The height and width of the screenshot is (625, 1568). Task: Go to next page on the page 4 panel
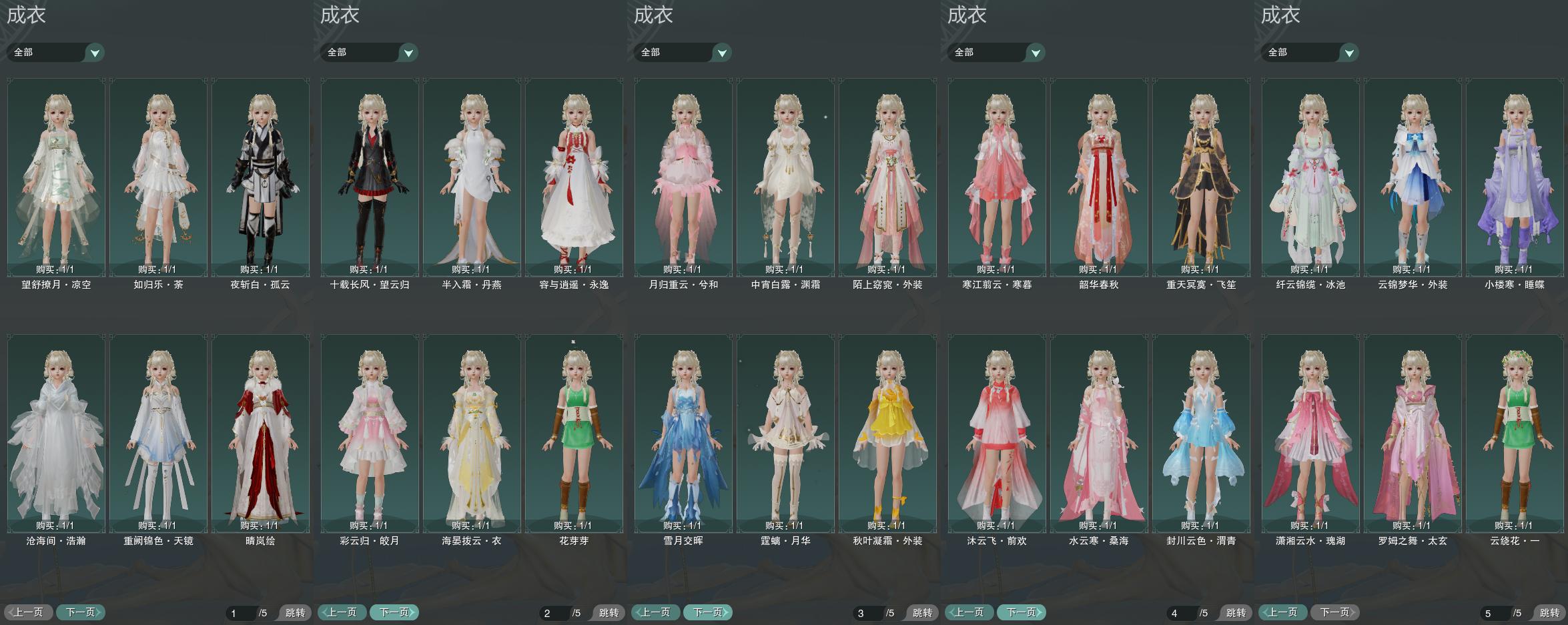[1022, 612]
